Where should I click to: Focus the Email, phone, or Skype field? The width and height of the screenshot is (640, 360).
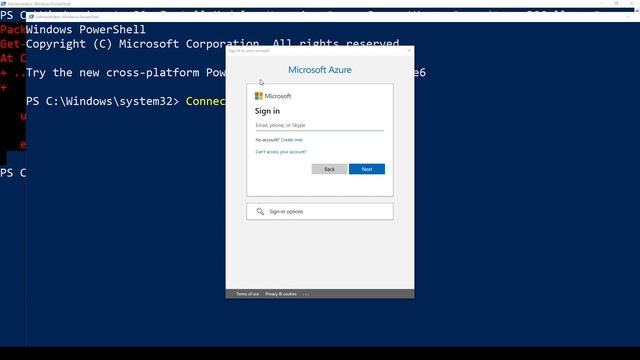[320, 125]
